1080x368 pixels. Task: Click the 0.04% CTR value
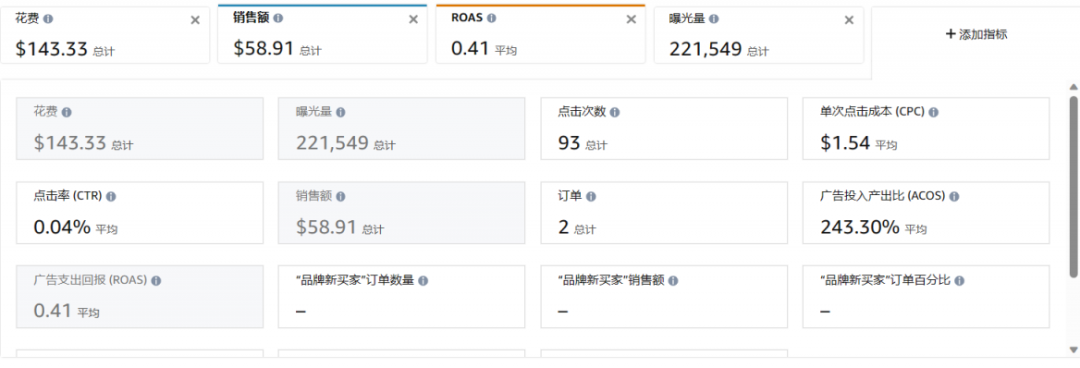pos(62,227)
